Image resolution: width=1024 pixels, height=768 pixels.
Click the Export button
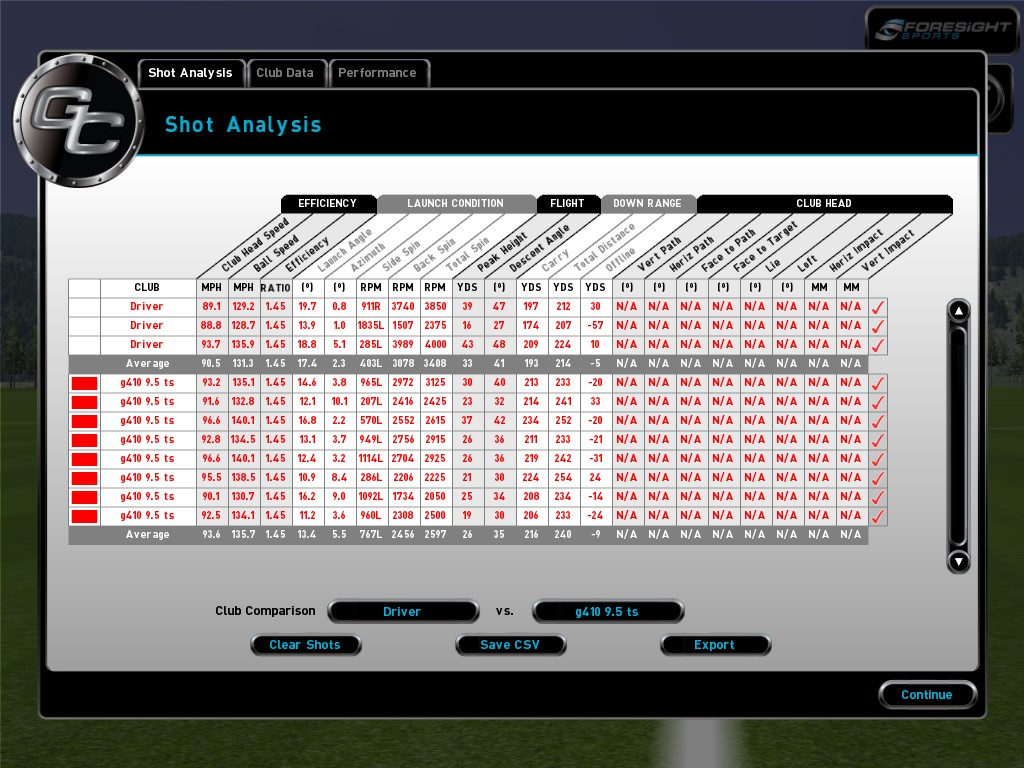(716, 645)
